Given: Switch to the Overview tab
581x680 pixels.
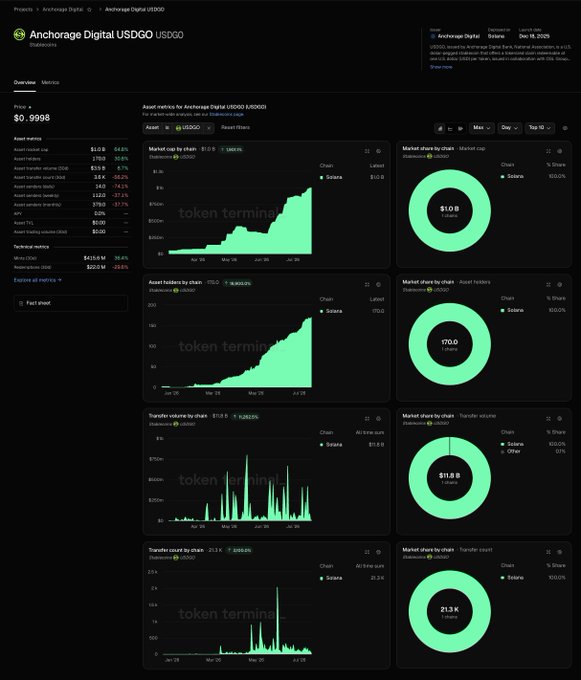Looking at the screenshot, I should coord(25,82).
